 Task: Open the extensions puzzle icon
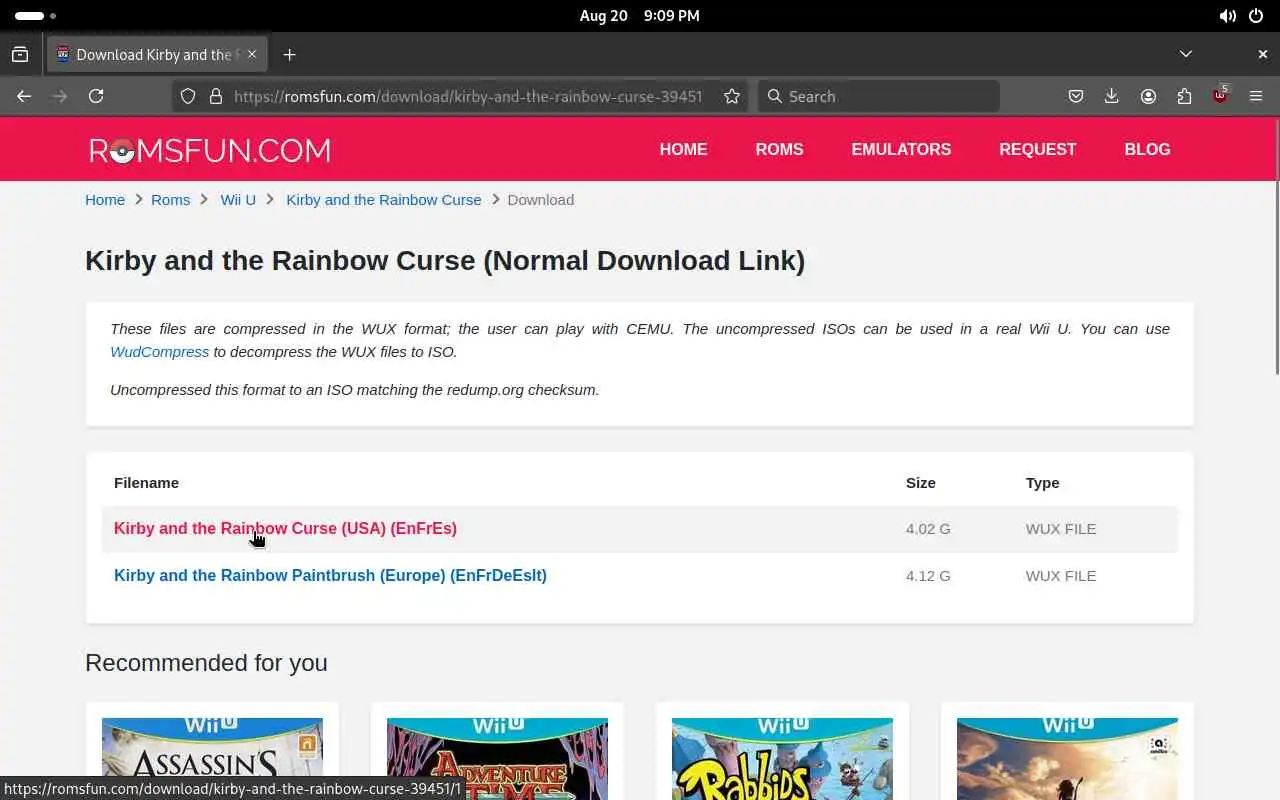pyautogui.click(x=1184, y=96)
